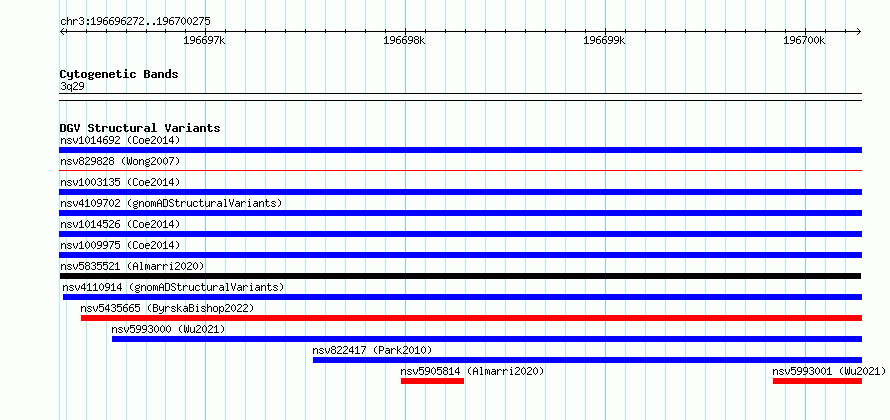Open nsv4109702 (gnomADStructuralVariants) label

click(x=171, y=203)
